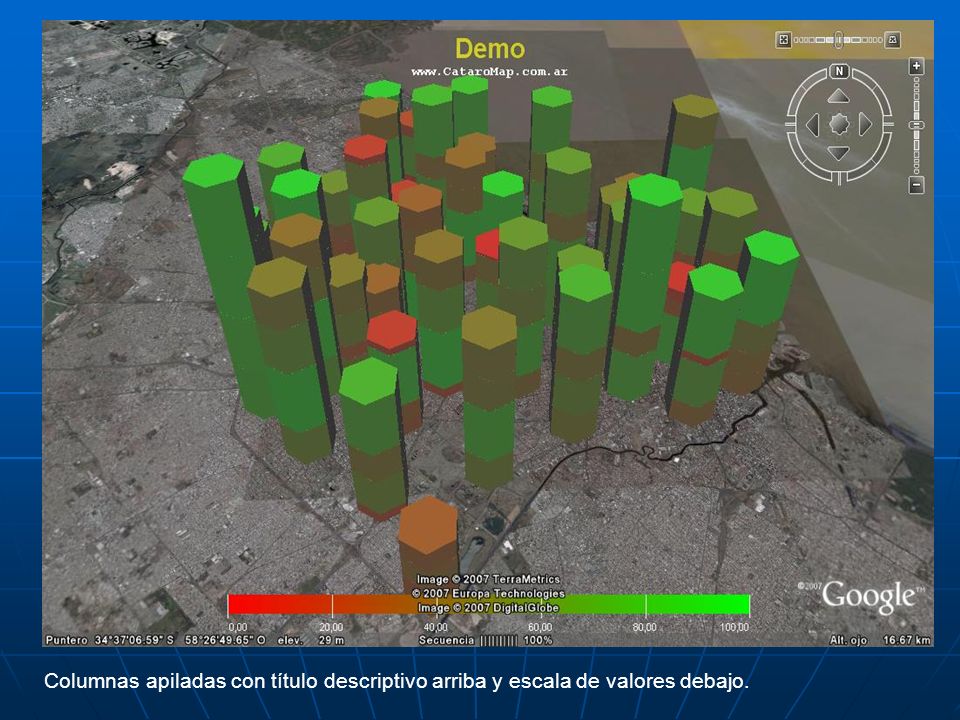Screen dimensions: 960x720
Task: Zoom in with the plus button
Action: coord(916,66)
